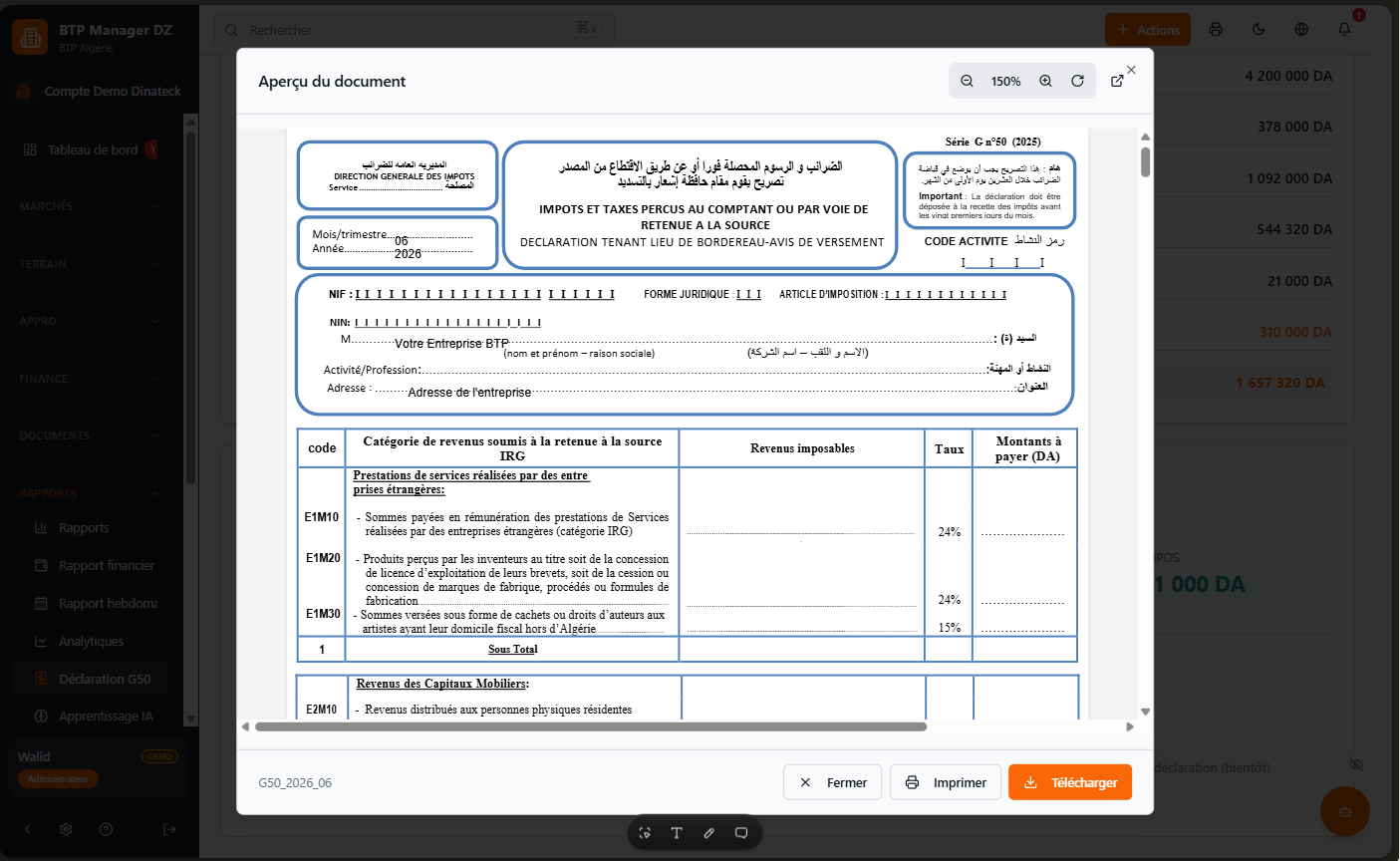
Task: Open the orange chatbot assistant button
Action: click(x=1345, y=811)
